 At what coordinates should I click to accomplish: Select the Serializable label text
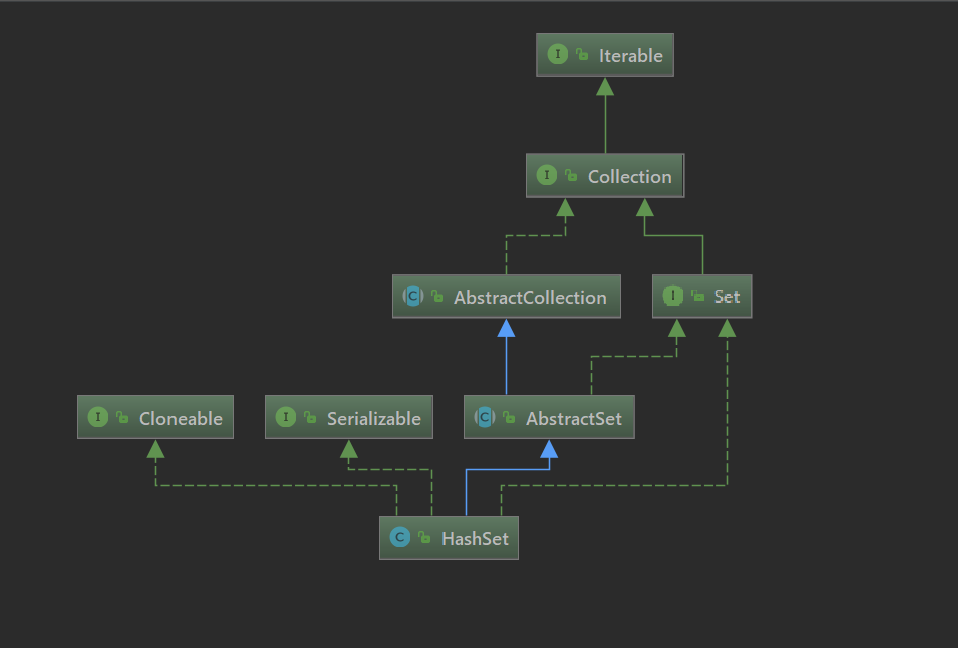pos(373,419)
